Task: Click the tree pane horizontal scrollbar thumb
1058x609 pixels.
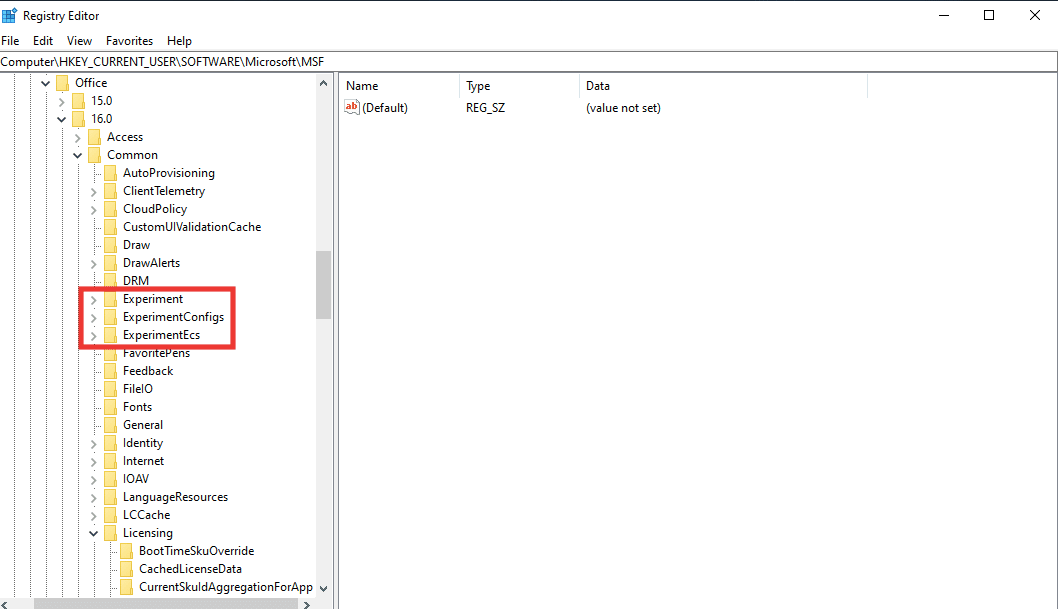Action: coord(166,604)
